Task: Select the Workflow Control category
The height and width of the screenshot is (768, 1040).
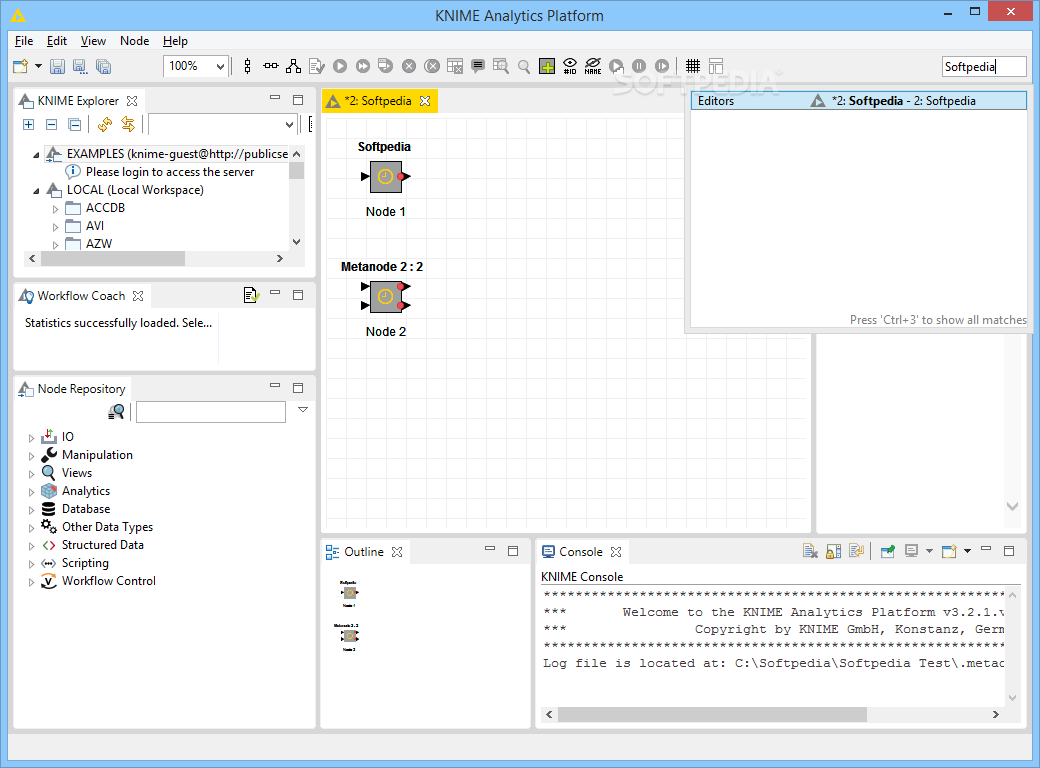Action: (109, 581)
